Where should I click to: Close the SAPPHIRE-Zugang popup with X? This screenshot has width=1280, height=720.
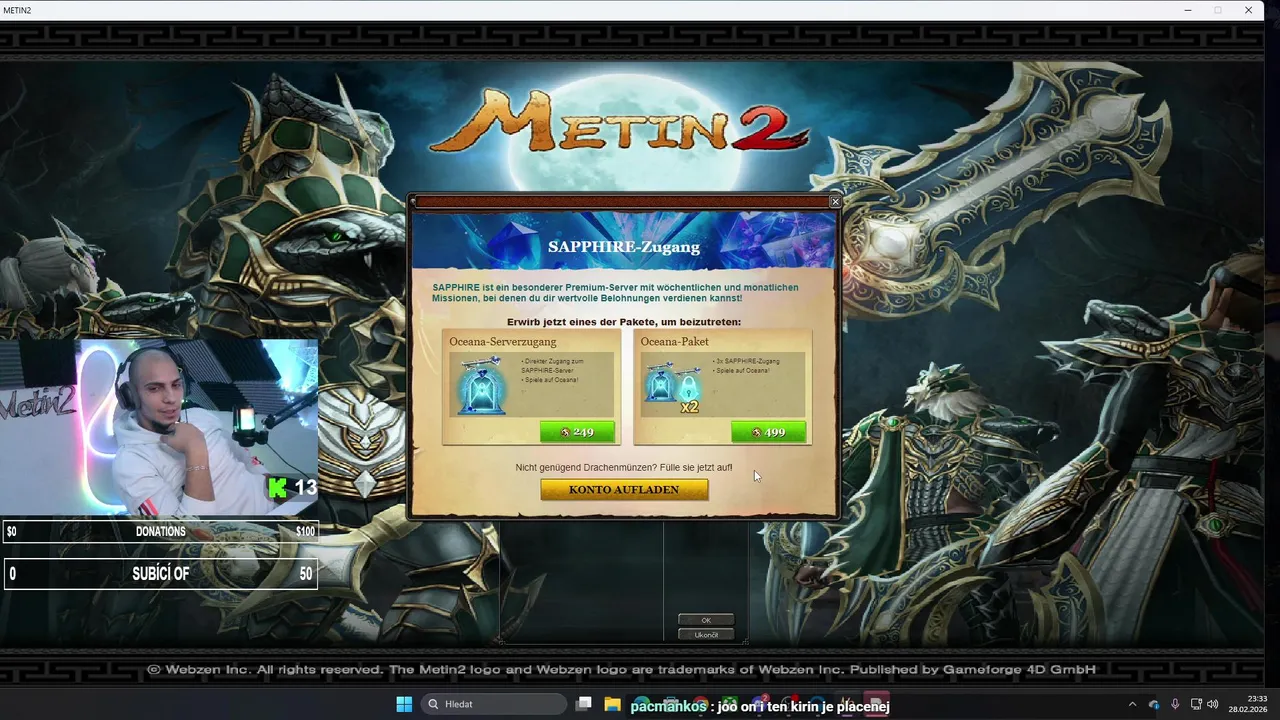(x=835, y=202)
